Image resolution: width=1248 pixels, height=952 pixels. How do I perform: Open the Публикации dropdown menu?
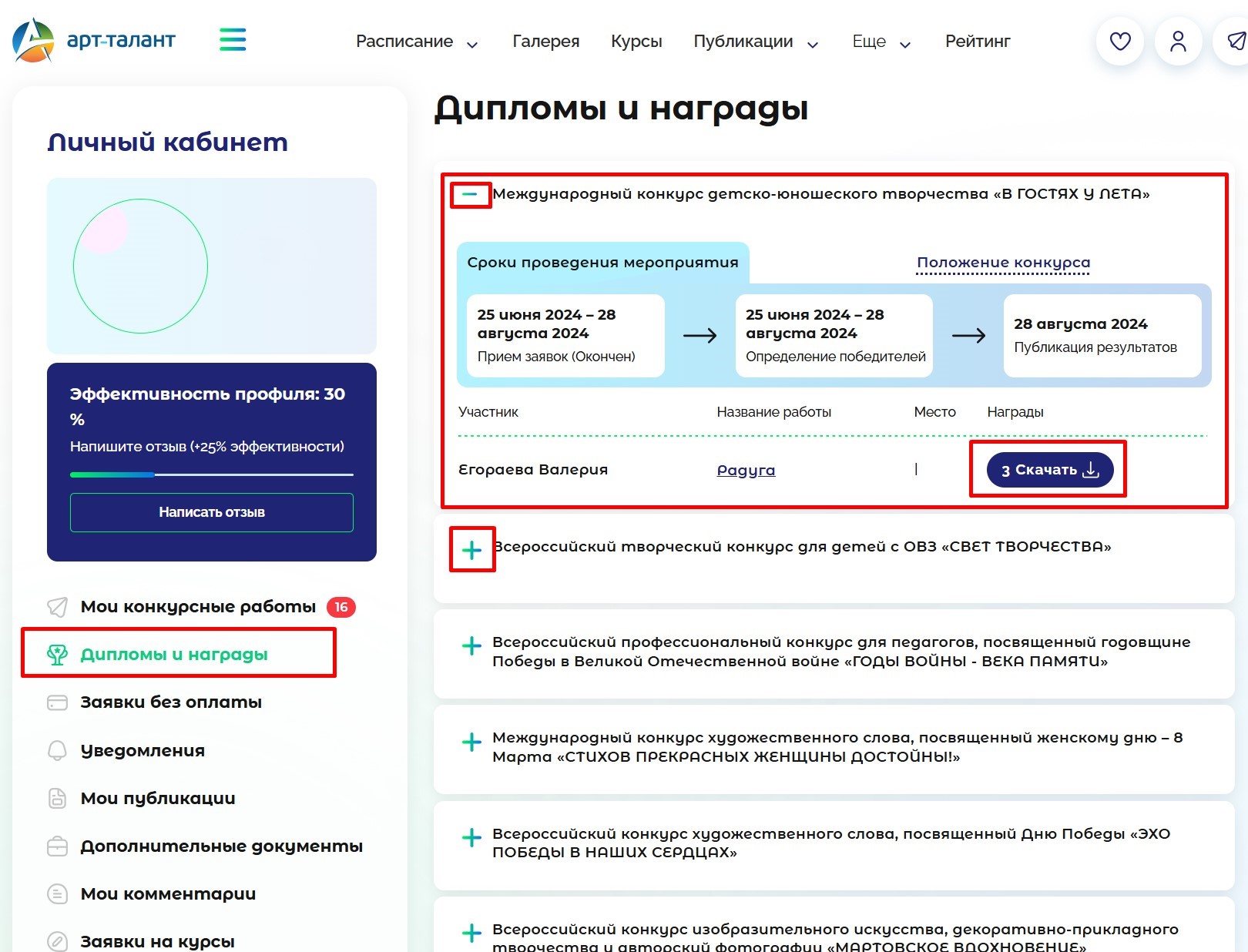[x=755, y=42]
